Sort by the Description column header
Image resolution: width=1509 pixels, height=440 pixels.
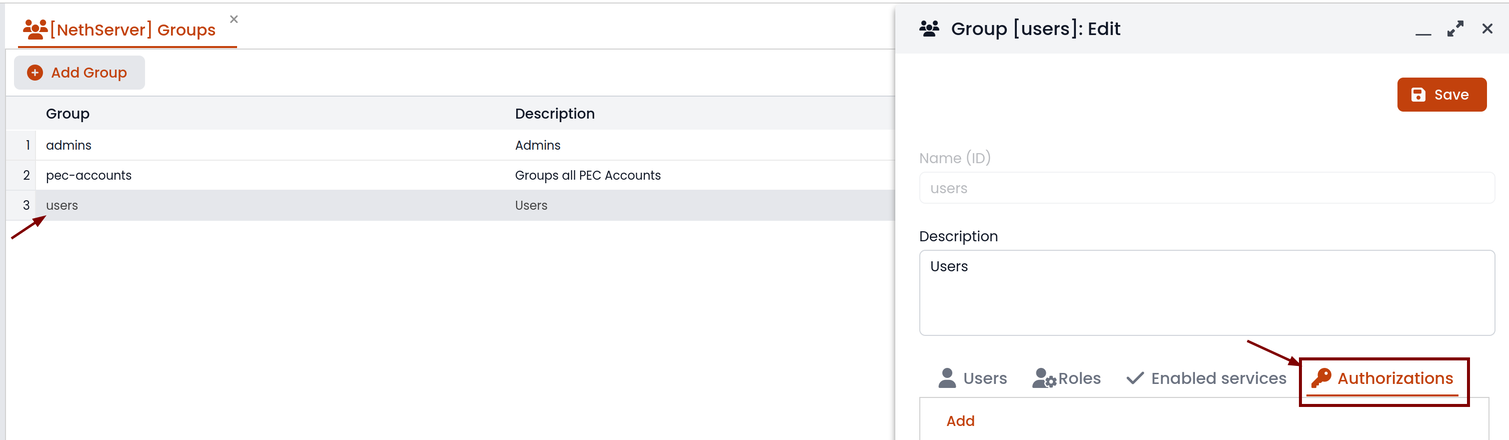pos(555,113)
